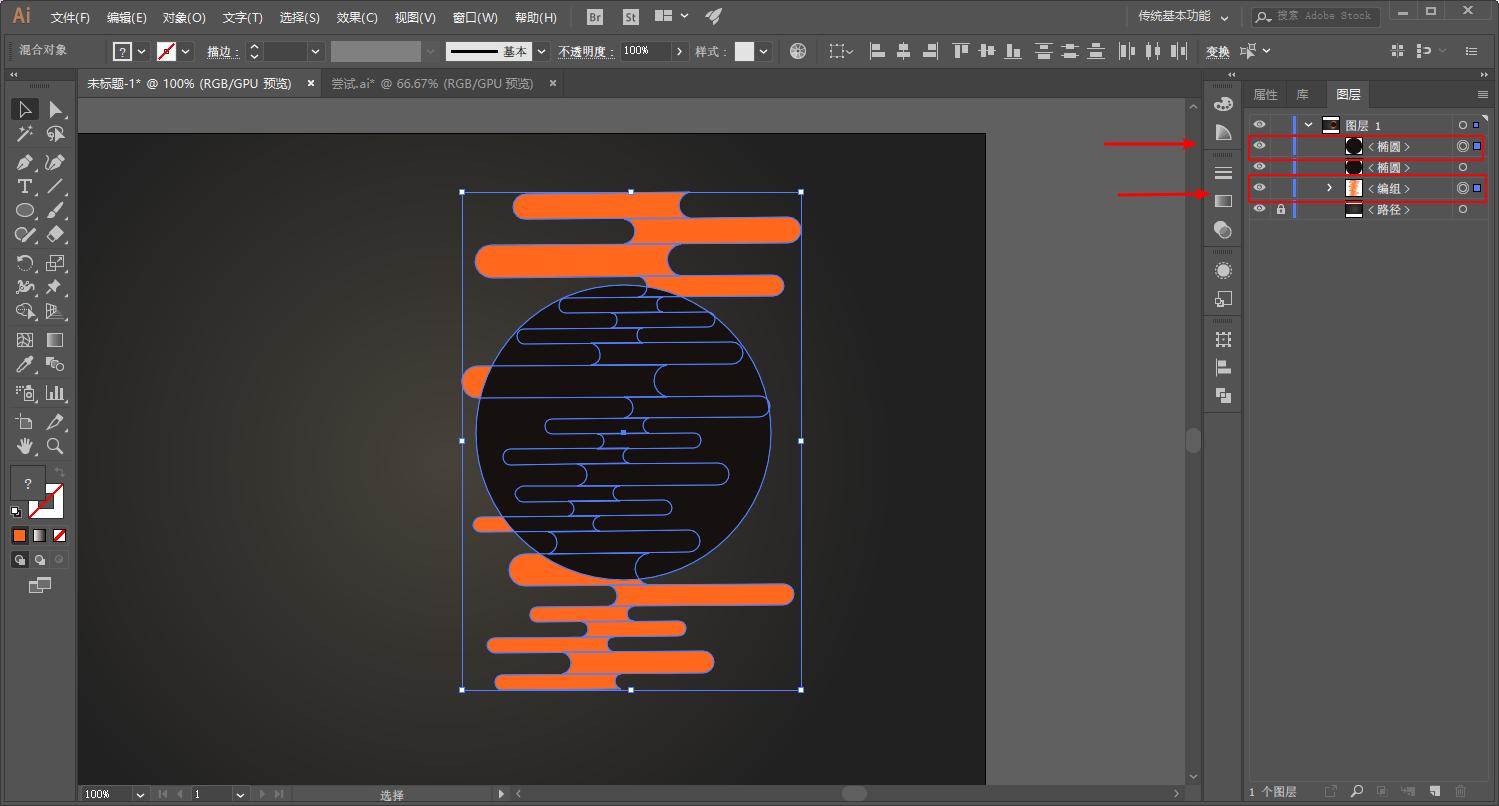Click the 描边 stroke label link
Image resolution: width=1499 pixels, height=806 pixels.
pyautogui.click(x=223, y=51)
